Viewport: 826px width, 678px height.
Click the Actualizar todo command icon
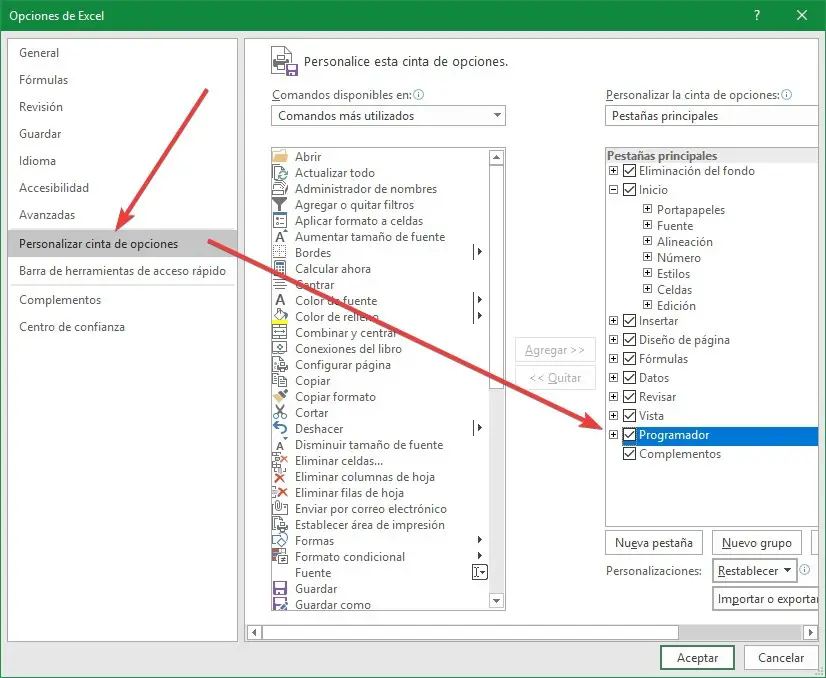tap(280, 173)
